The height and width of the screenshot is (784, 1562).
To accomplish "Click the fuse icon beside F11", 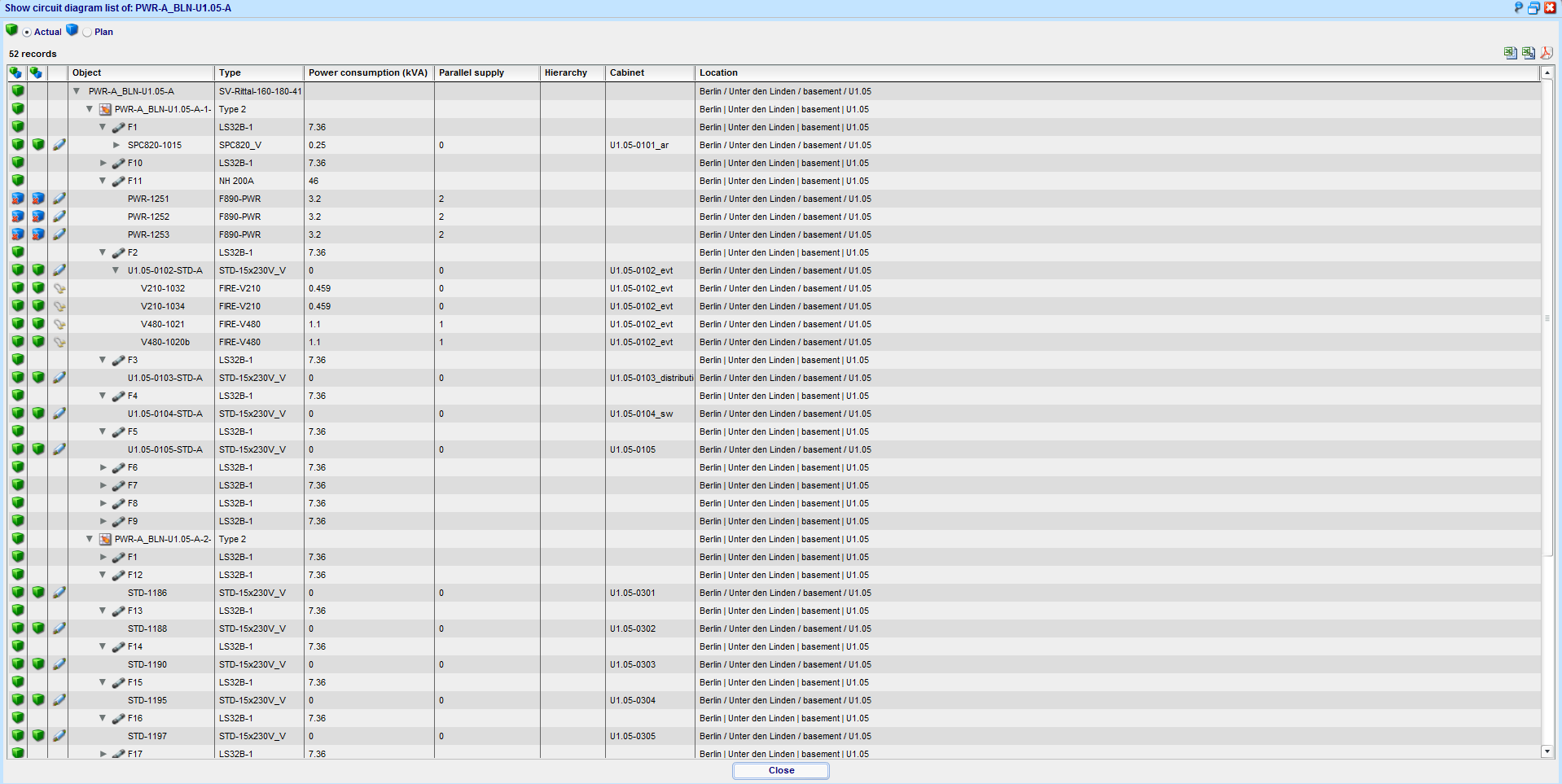I will (x=119, y=182).
